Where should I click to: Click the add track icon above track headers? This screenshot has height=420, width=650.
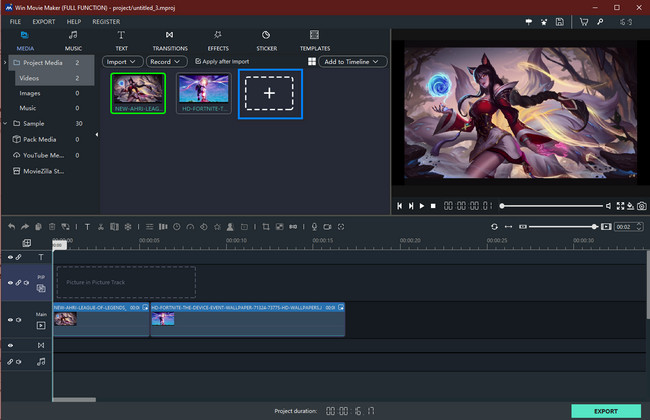coord(27,243)
